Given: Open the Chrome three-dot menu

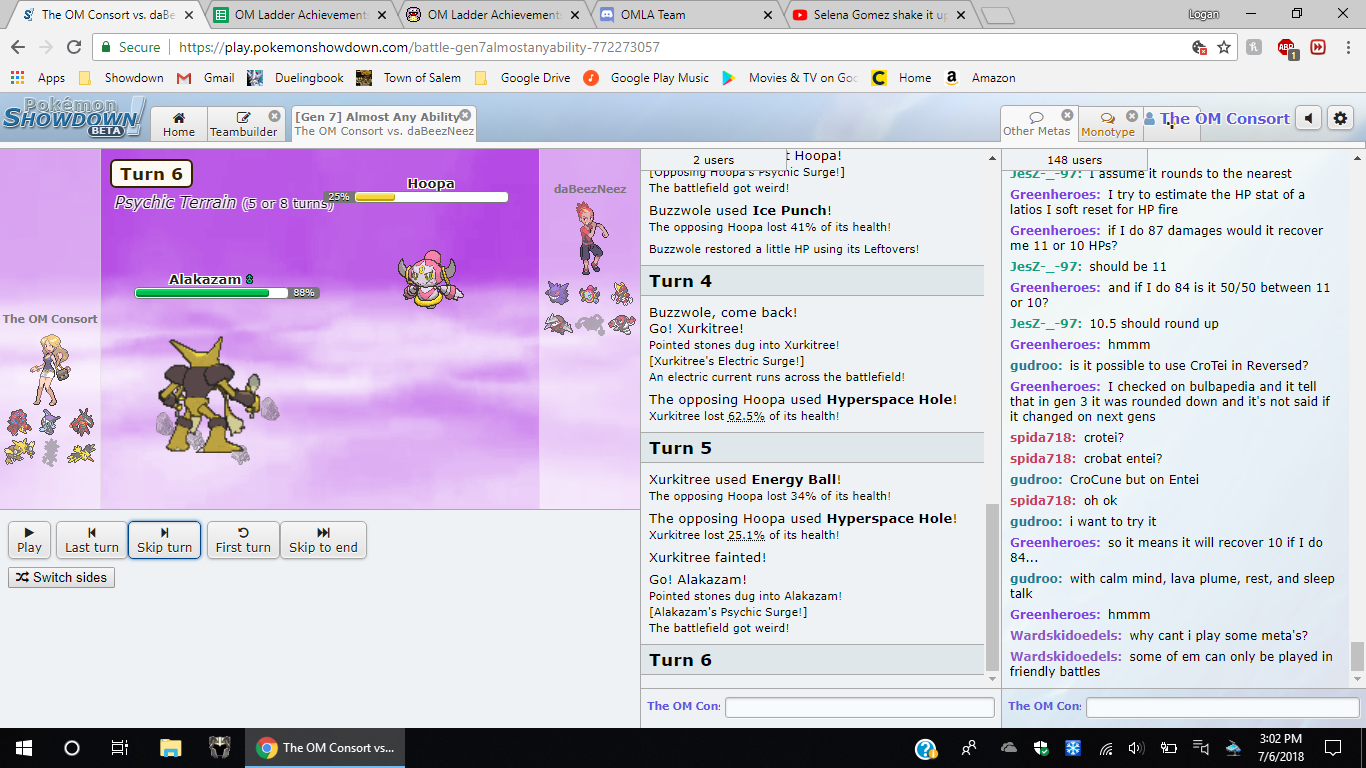Looking at the screenshot, I should point(1347,47).
